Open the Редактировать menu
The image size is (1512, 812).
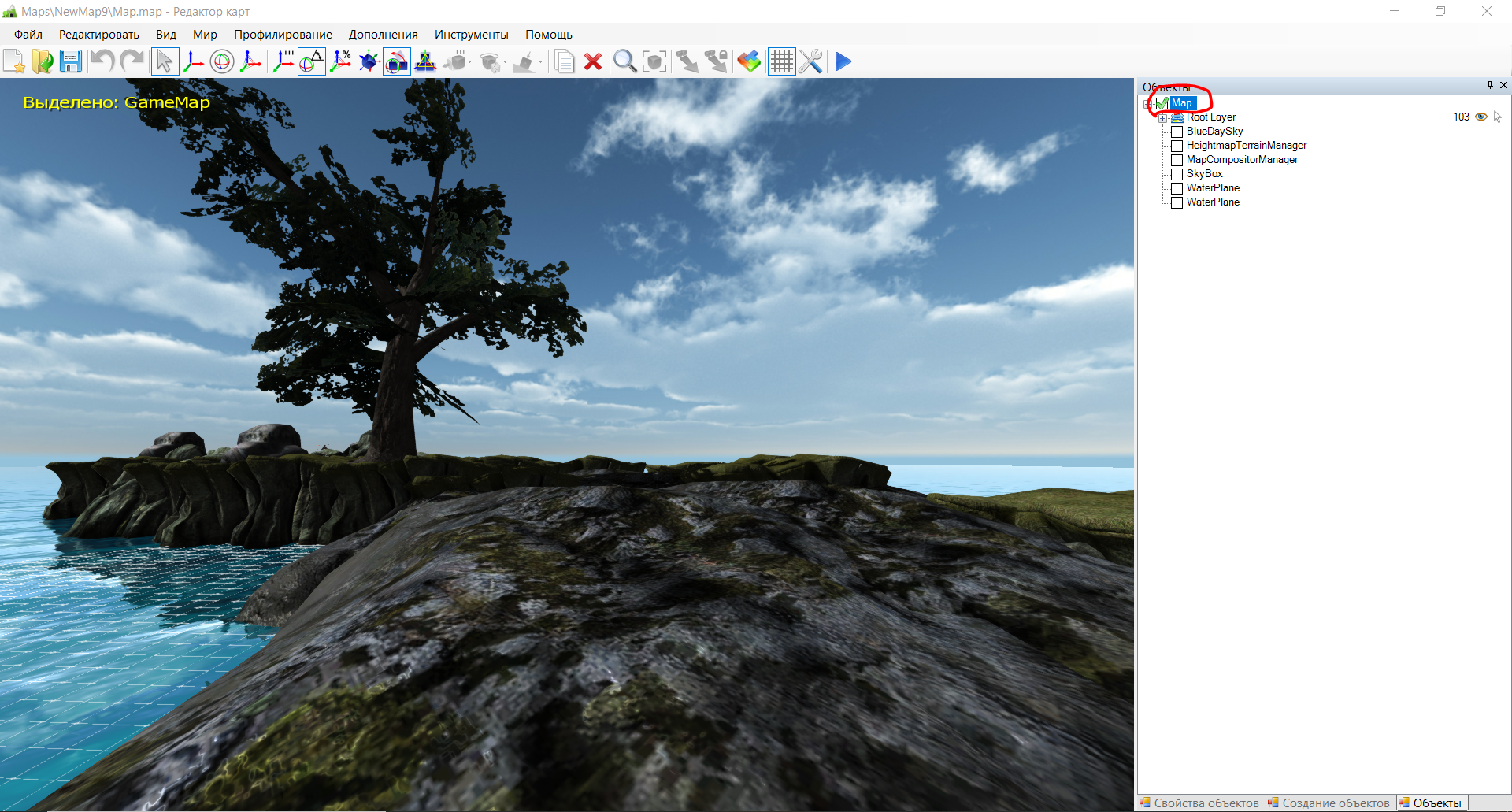tap(99, 35)
